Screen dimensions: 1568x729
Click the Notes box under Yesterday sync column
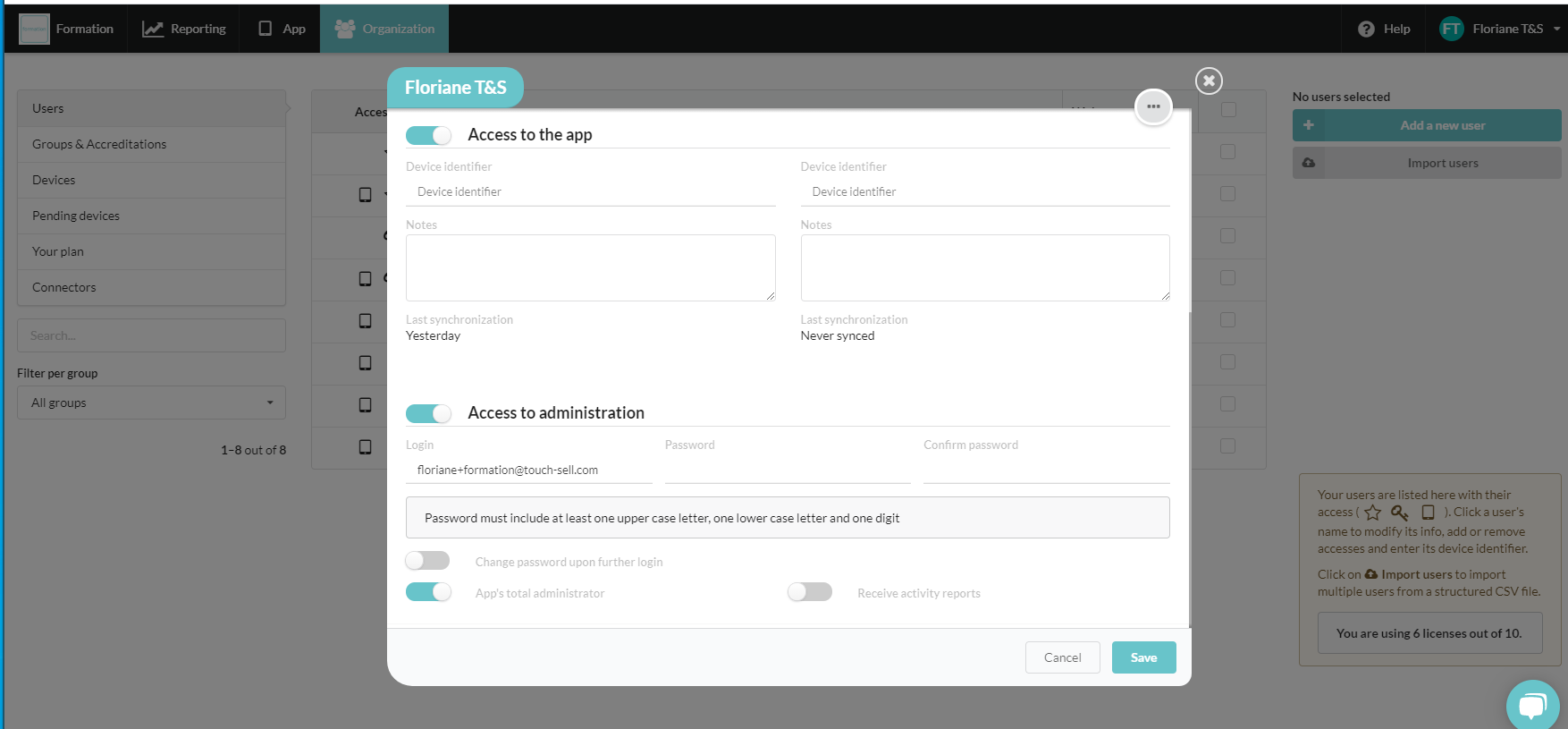coord(591,267)
